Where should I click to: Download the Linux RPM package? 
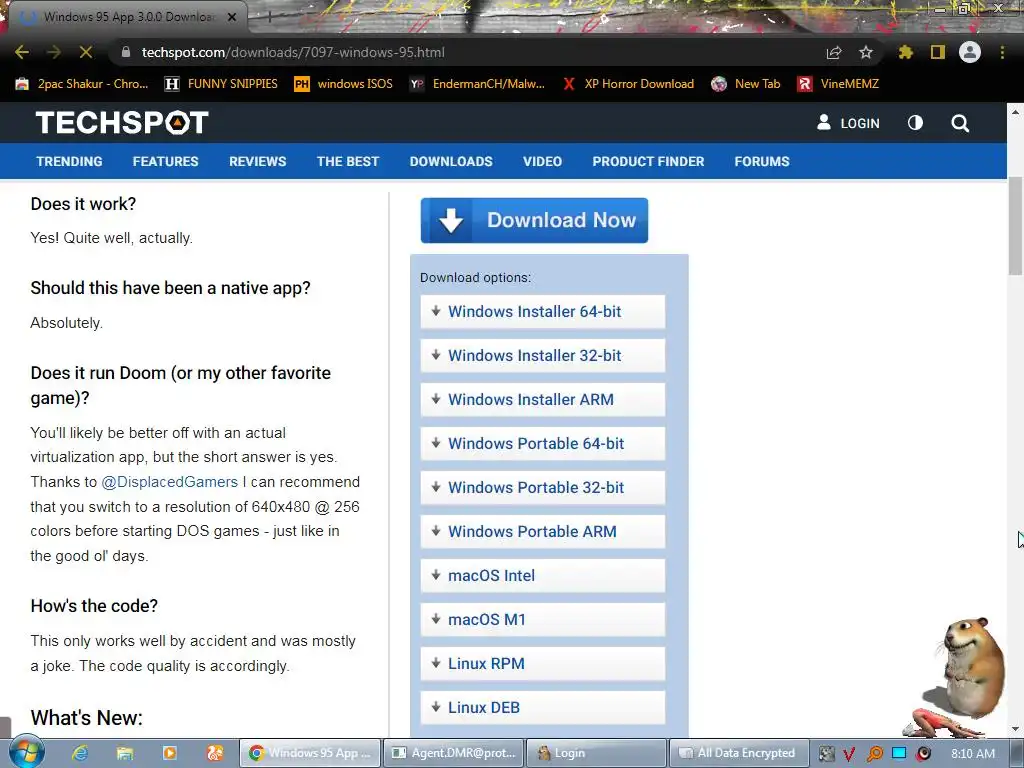(x=543, y=664)
